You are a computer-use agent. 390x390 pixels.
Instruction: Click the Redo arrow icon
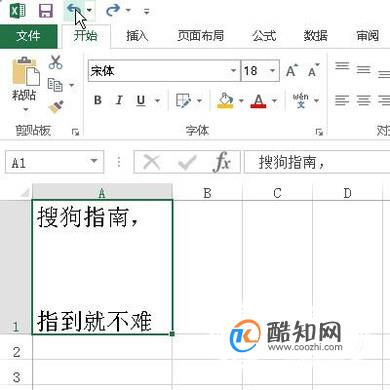point(113,11)
